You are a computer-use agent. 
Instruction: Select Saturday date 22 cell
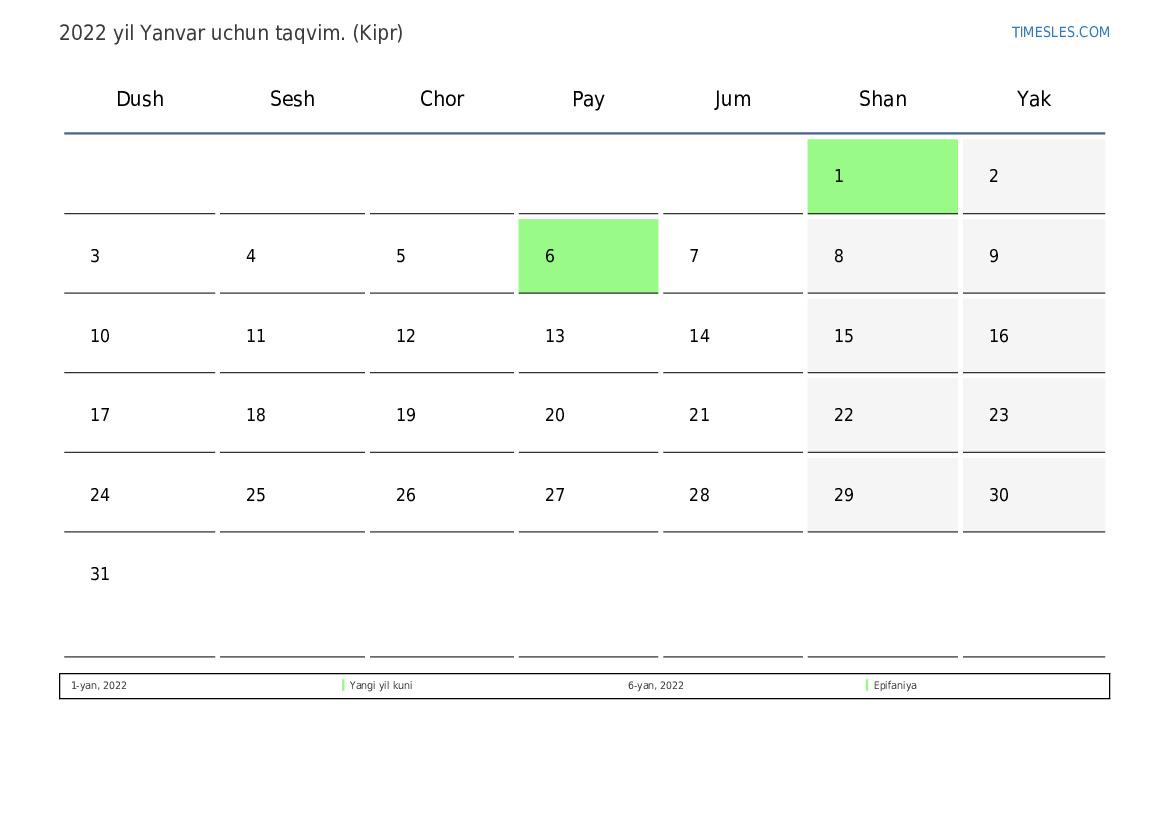[x=882, y=415]
